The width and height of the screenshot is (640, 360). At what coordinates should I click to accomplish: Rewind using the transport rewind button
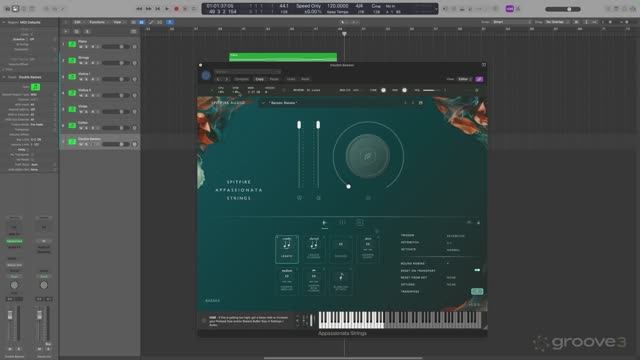point(139,9)
